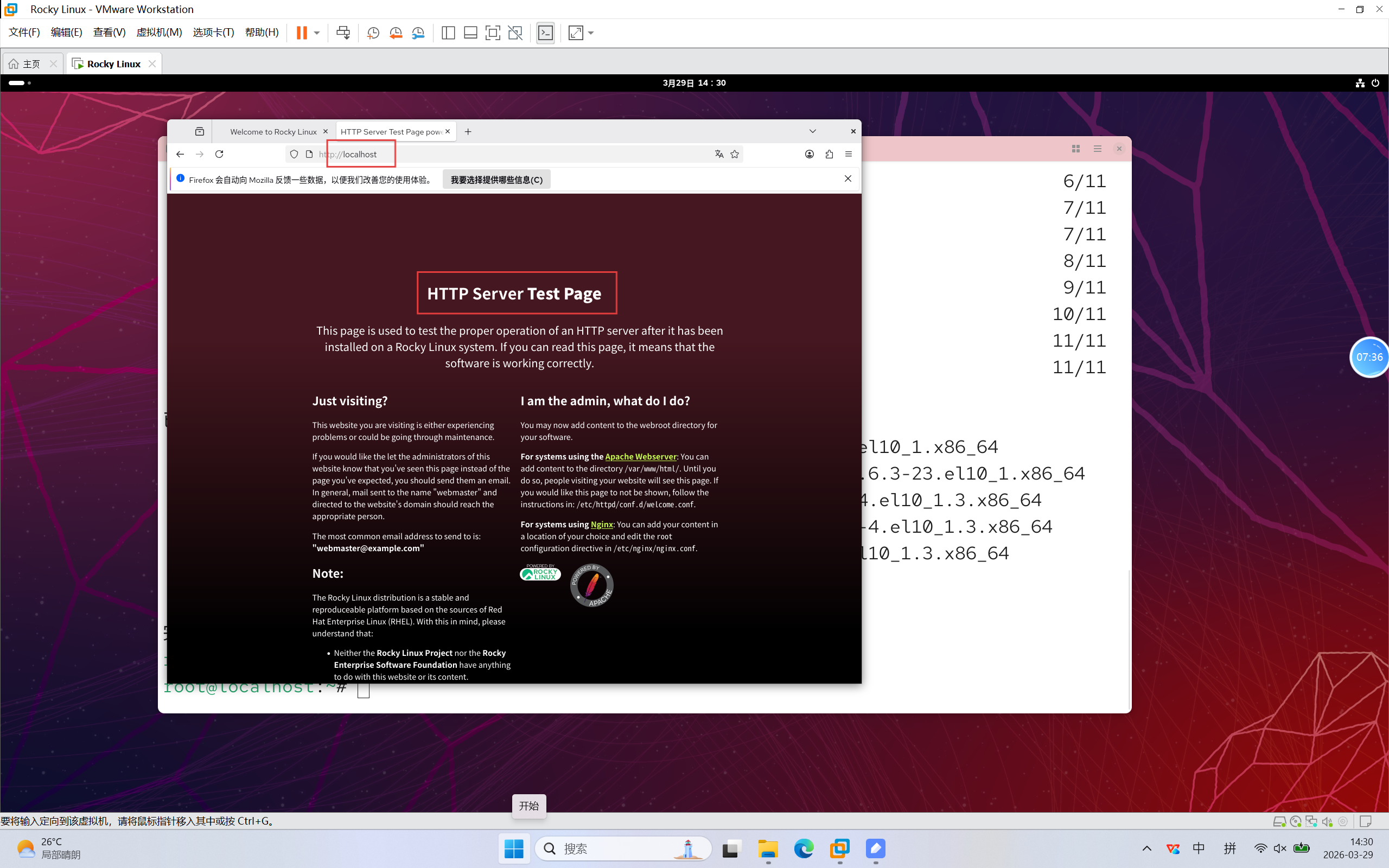Screen dimensions: 1389x868
Task: Open Firefox extensions puzzle icon
Action: 829,154
